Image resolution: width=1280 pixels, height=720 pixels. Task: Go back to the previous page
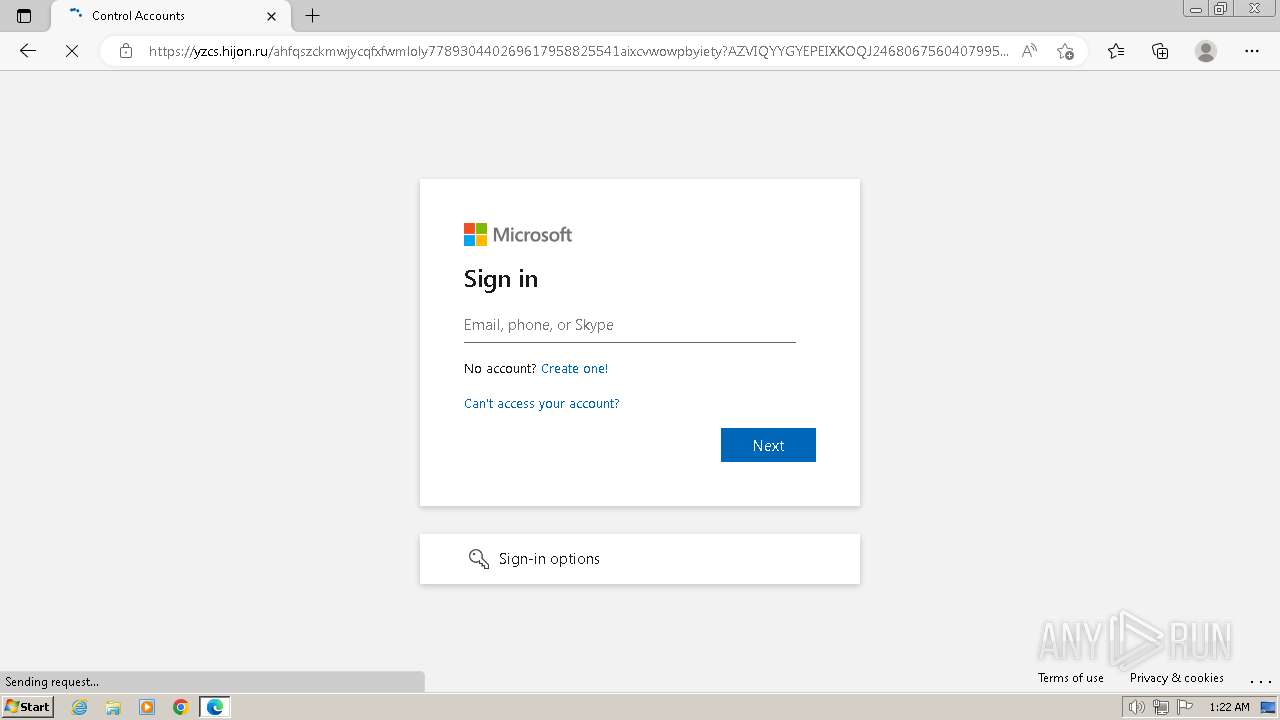(28, 51)
